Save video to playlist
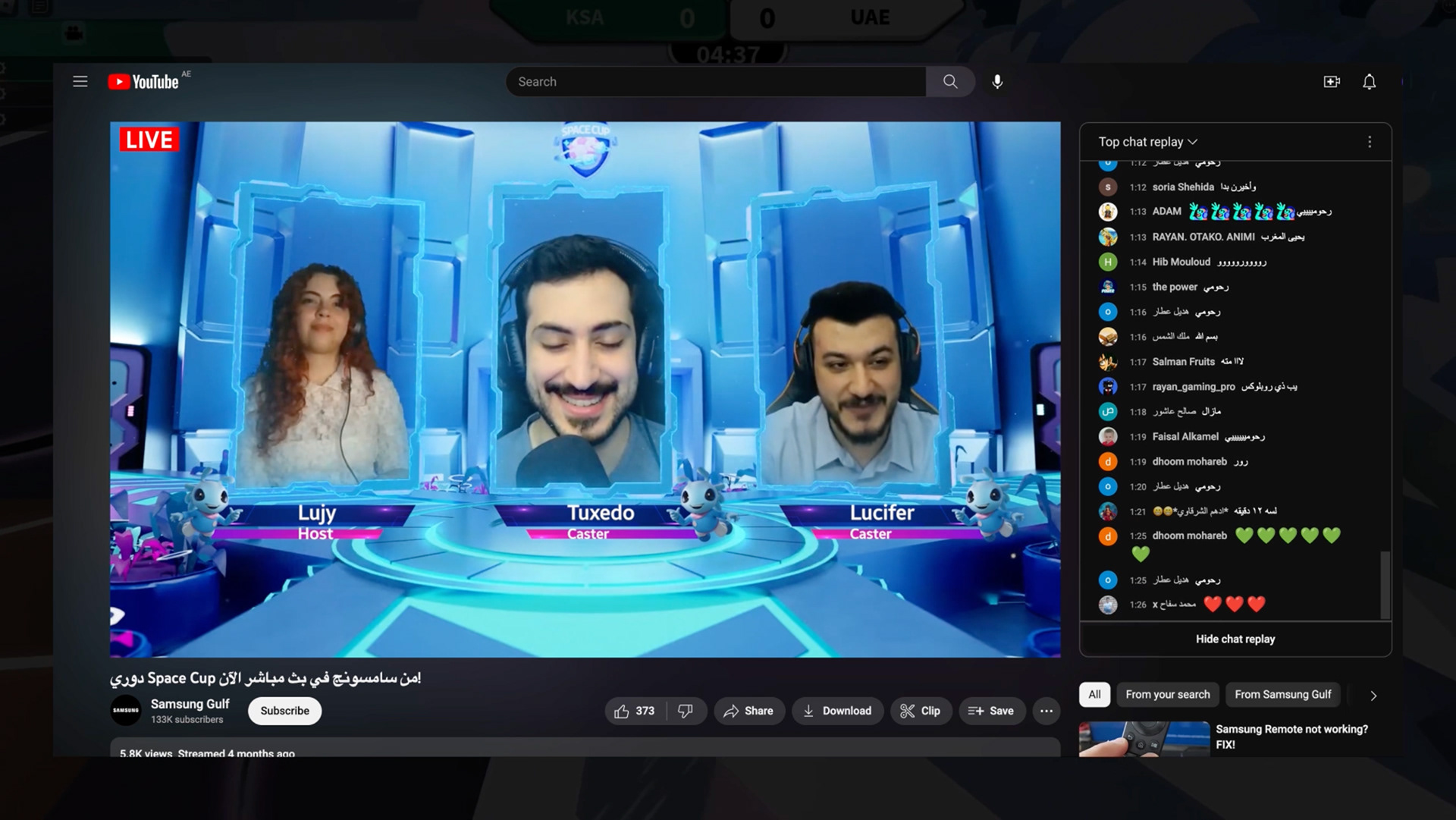The image size is (1456, 820). tap(991, 711)
